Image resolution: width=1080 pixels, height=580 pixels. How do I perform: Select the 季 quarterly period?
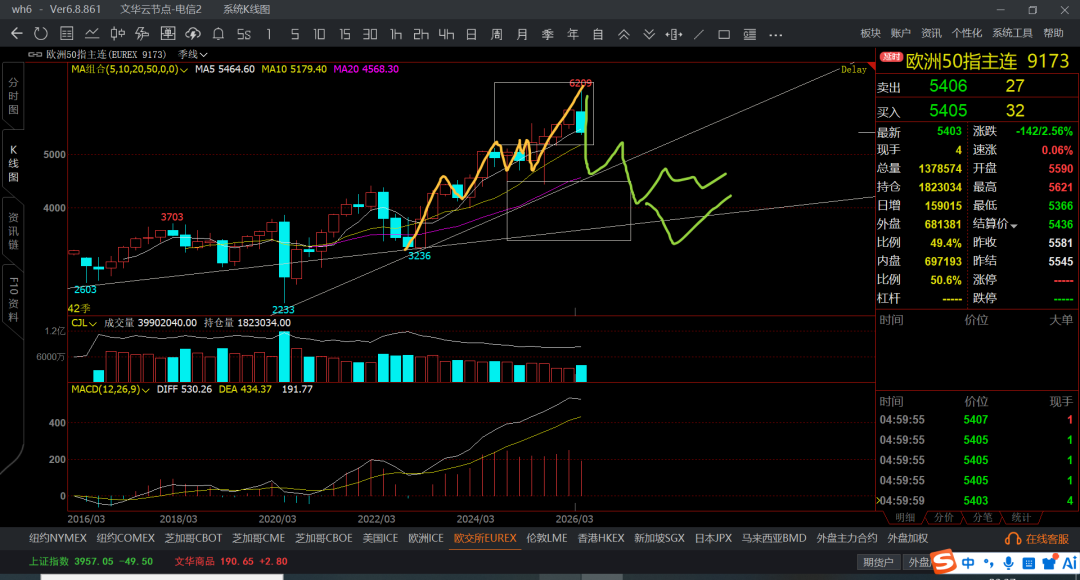point(548,34)
